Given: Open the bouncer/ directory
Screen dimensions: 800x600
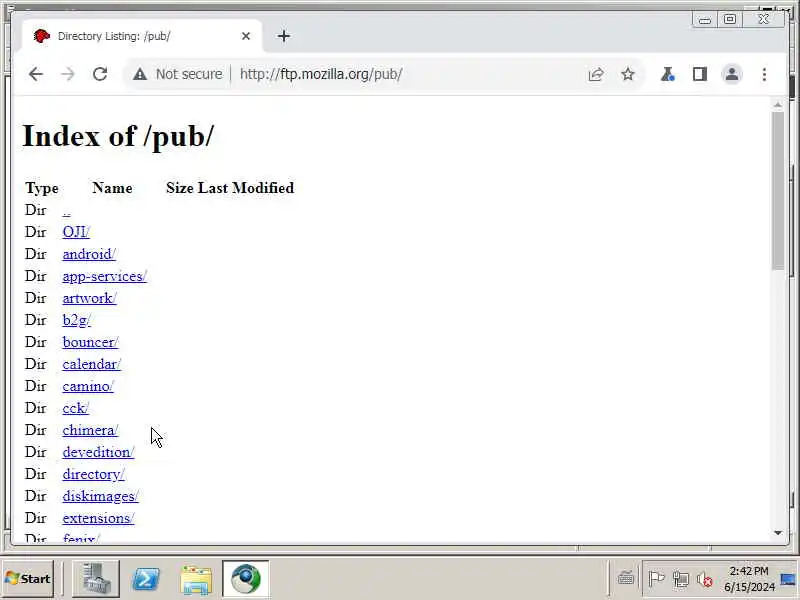Looking at the screenshot, I should click(x=90, y=342).
